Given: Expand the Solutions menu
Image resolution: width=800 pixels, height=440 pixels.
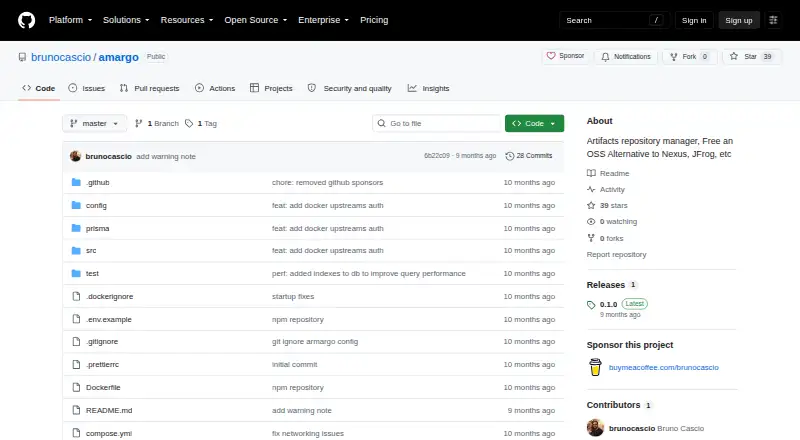Looking at the screenshot, I should tap(126, 20).
